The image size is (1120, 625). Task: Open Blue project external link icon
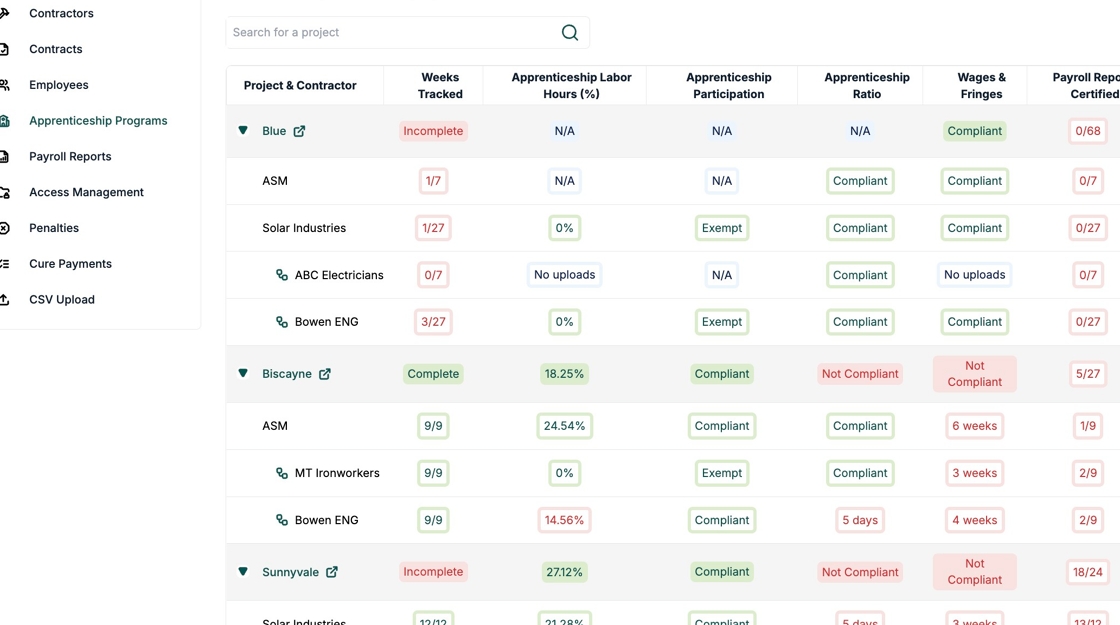click(x=299, y=131)
